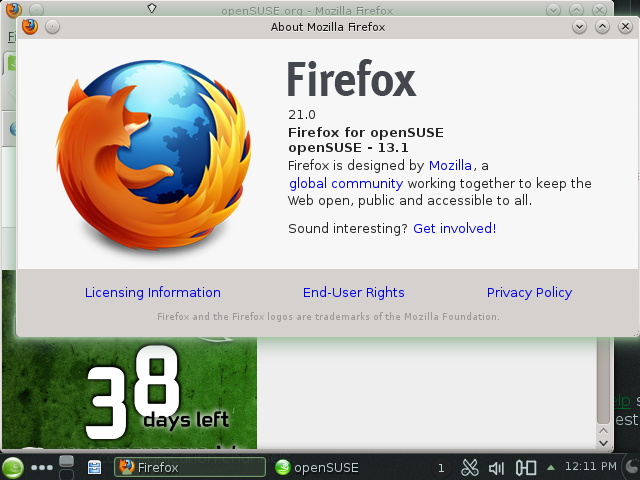Open Licensing Information
Viewport: 640px width, 480px height.
[x=153, y=292]
